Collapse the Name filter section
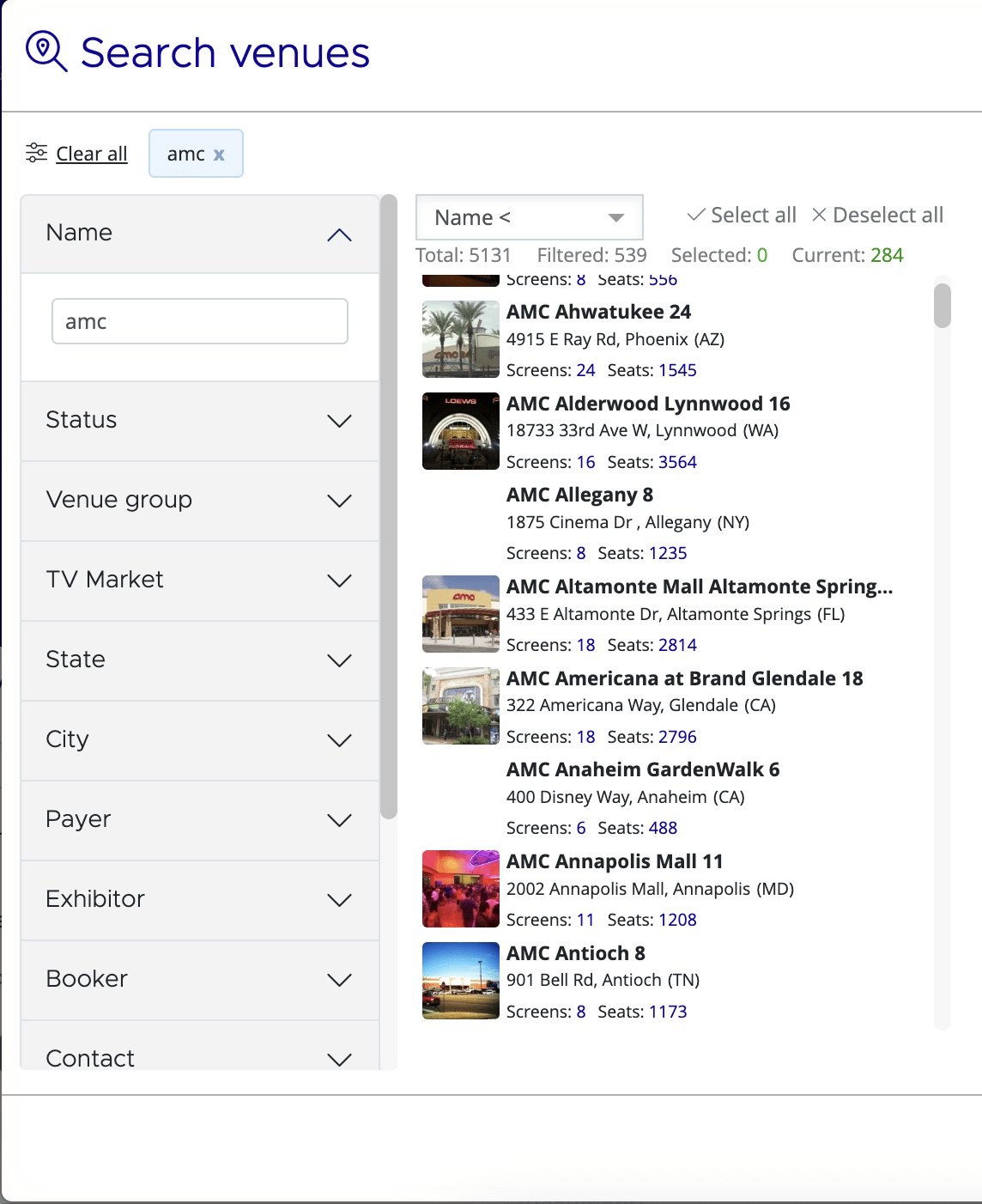This screenshot has width=982, height=1204. (x=340, y=233)
